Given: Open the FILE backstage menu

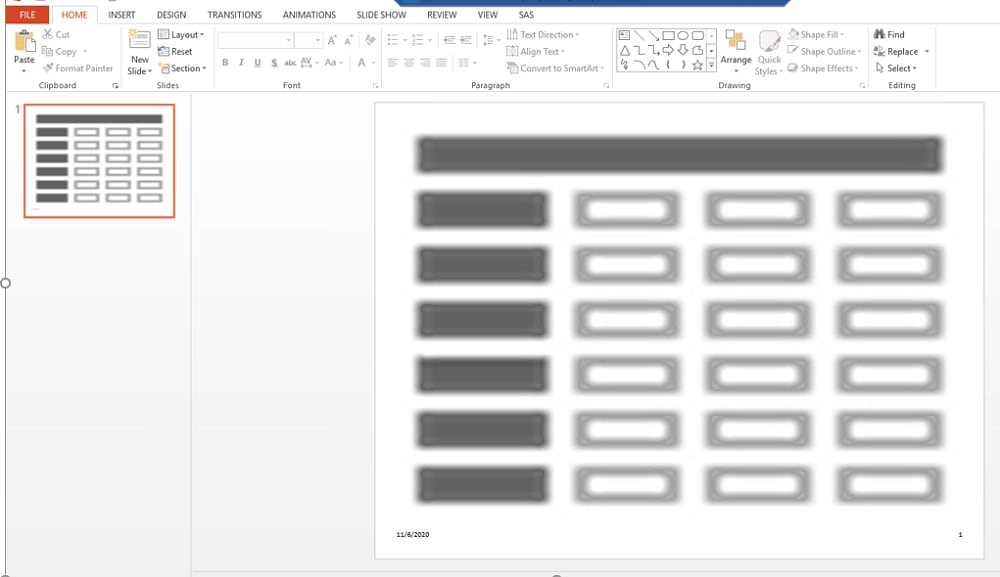Looking at the screenshot, I should click(27, 15).
